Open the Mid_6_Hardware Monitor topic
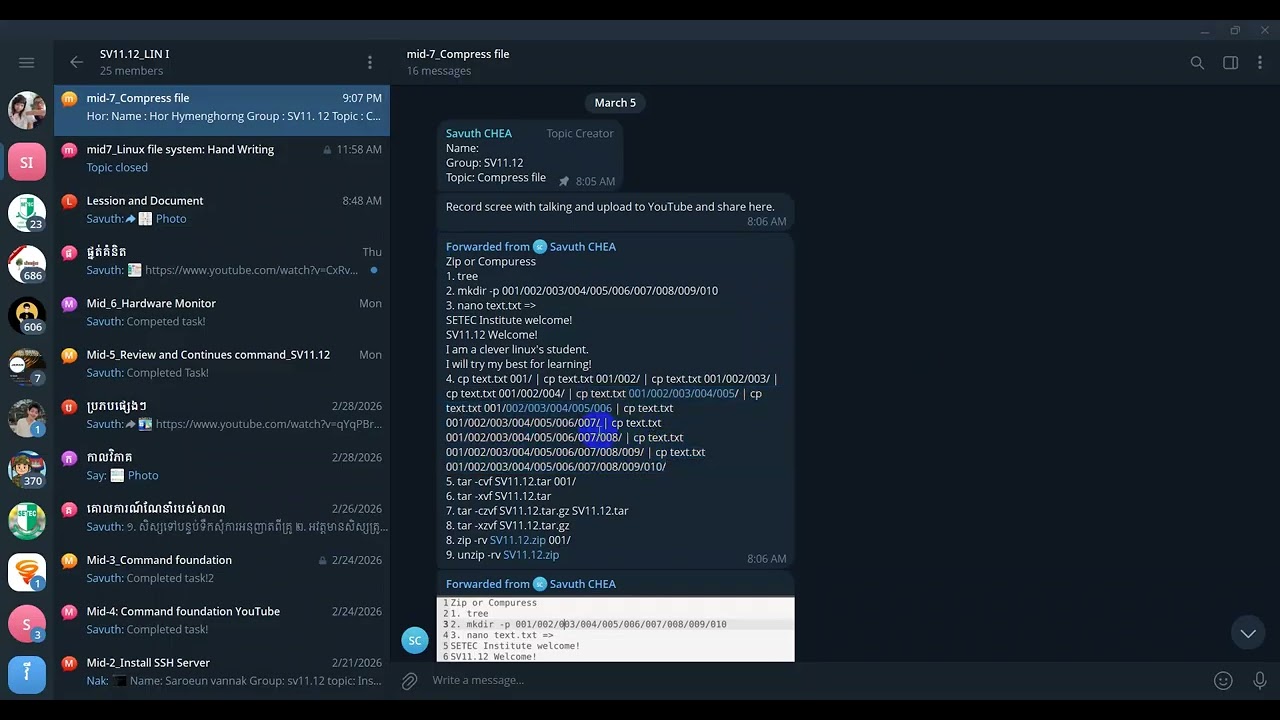The image size is (1280, 720). pos(222,312)
